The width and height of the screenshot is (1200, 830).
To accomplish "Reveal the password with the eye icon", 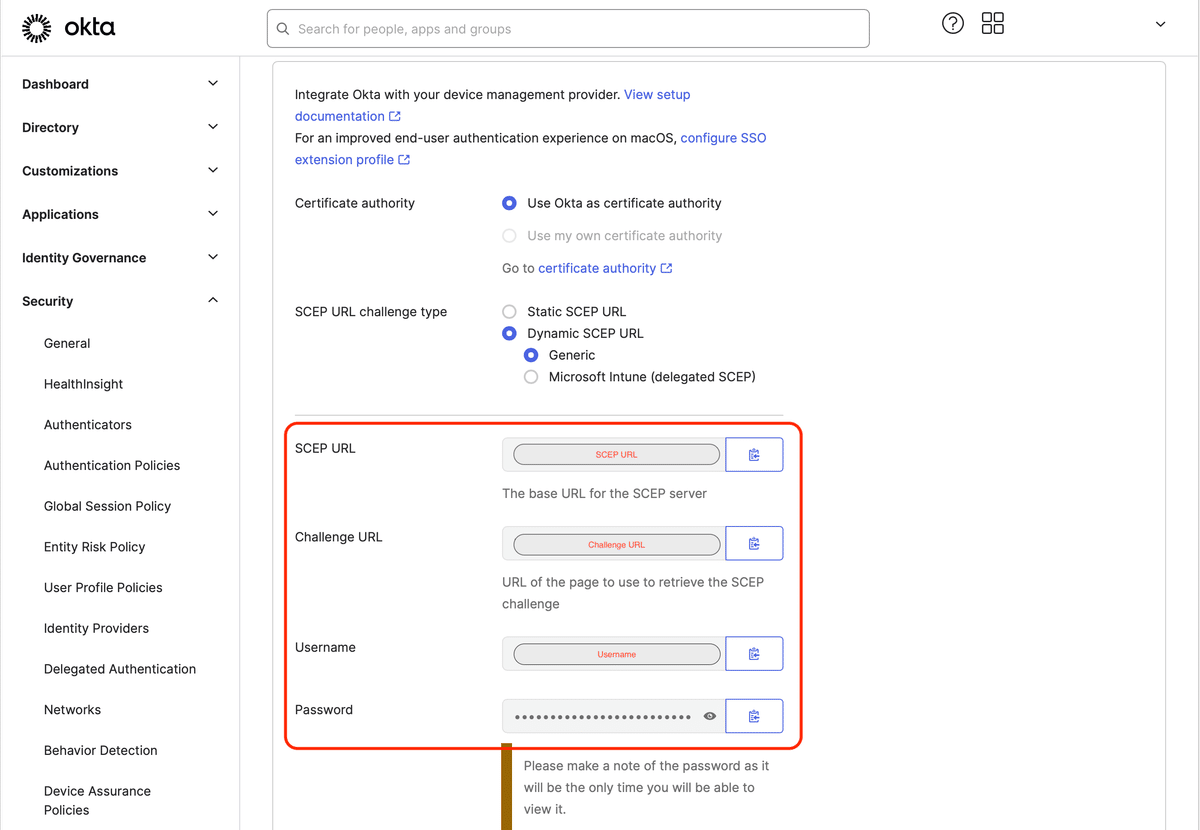I will [x=710, y=715].
